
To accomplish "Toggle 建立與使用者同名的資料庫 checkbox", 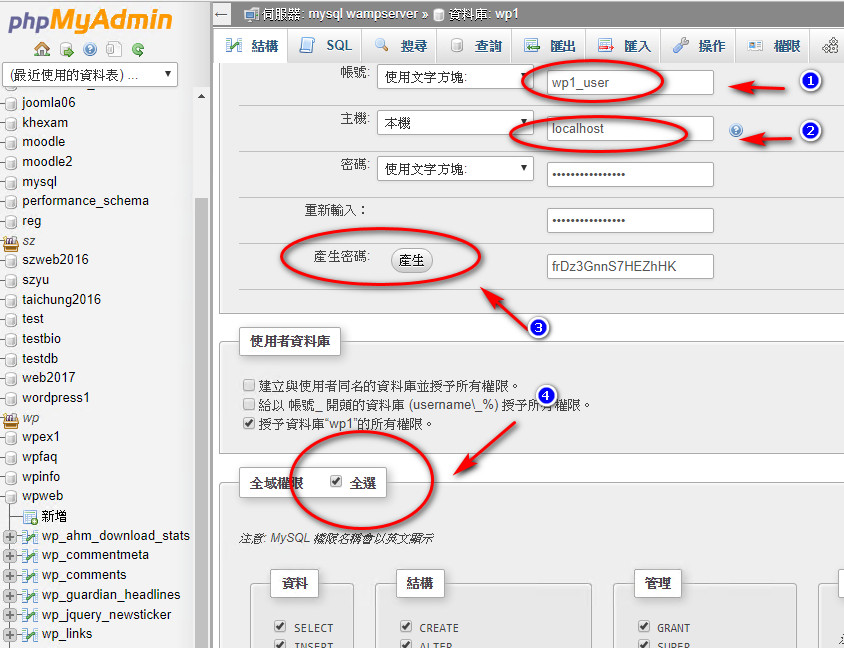I will pos(248,385).
